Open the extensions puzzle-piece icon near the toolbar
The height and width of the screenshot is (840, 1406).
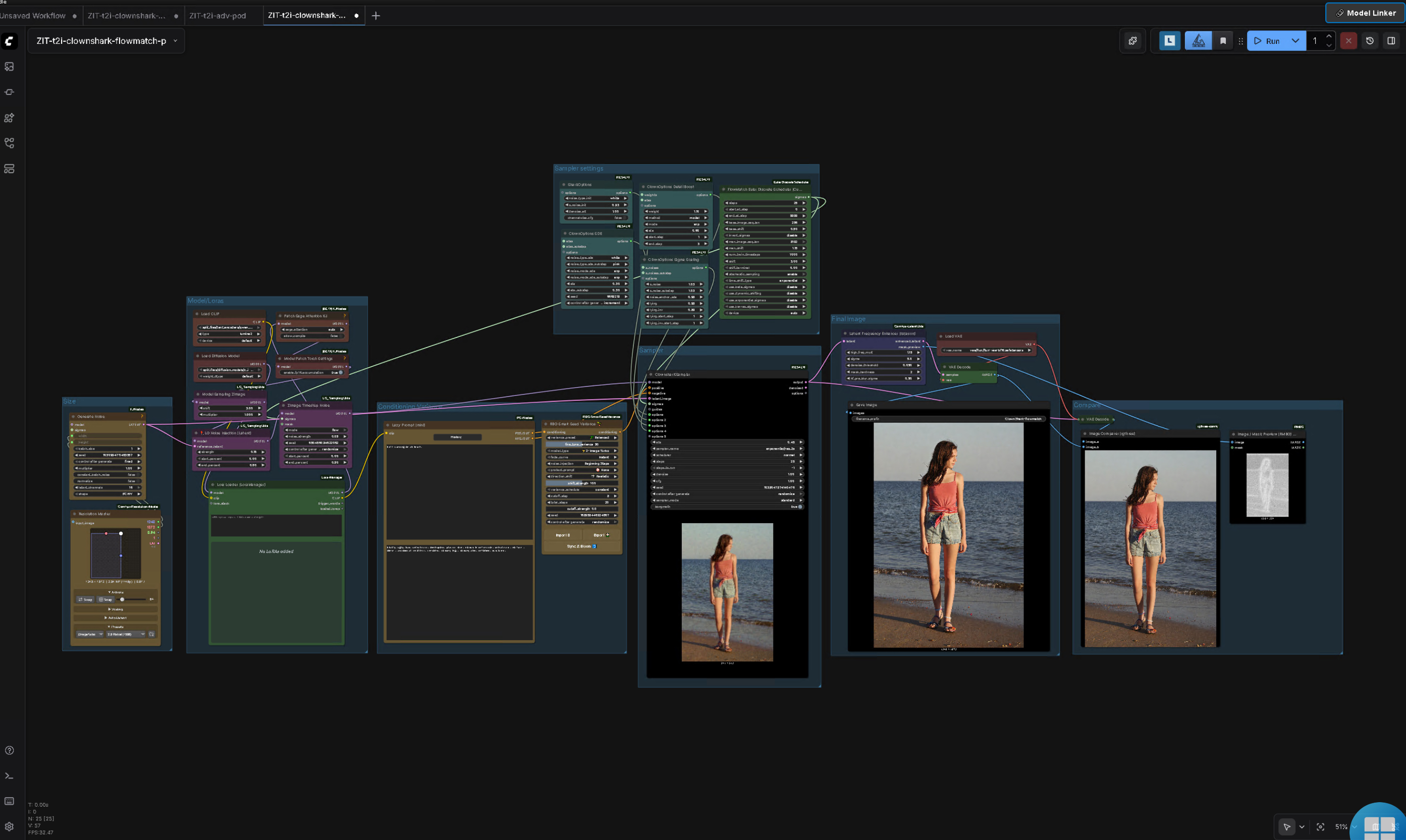point(1132,40)
